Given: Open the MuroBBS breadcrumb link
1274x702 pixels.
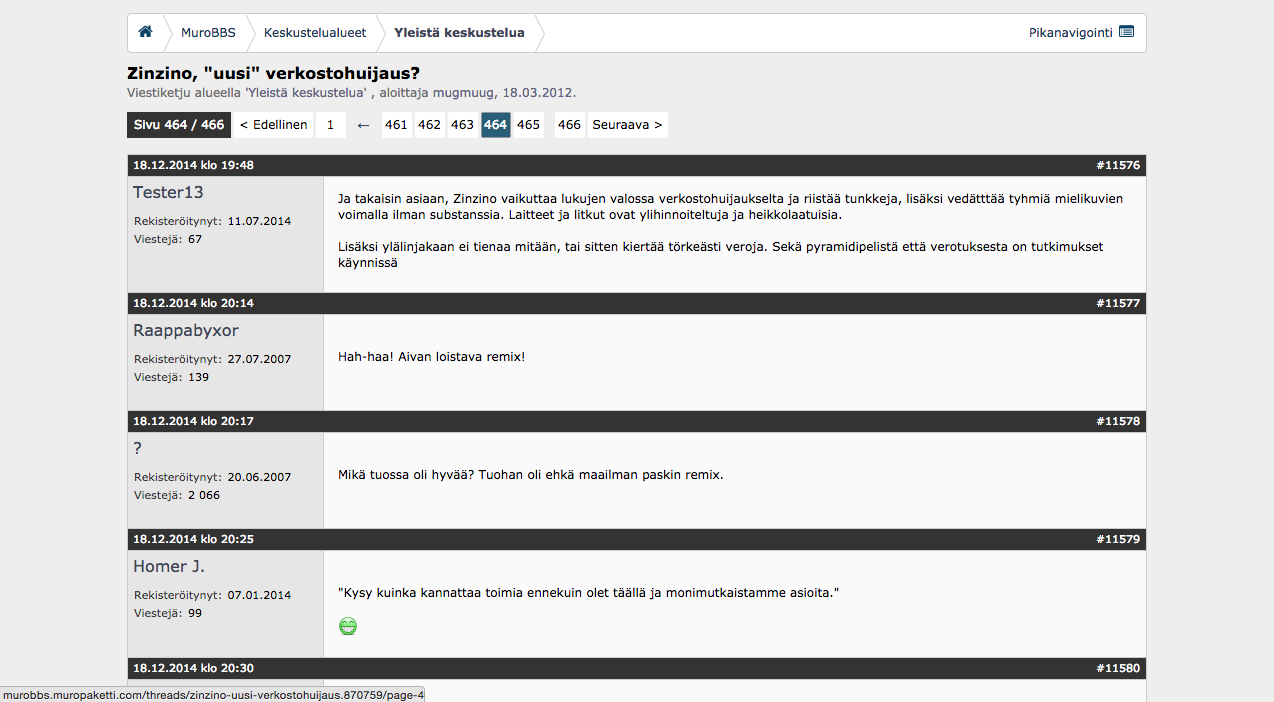Looking at the screenshot, I should coord(210,32).
